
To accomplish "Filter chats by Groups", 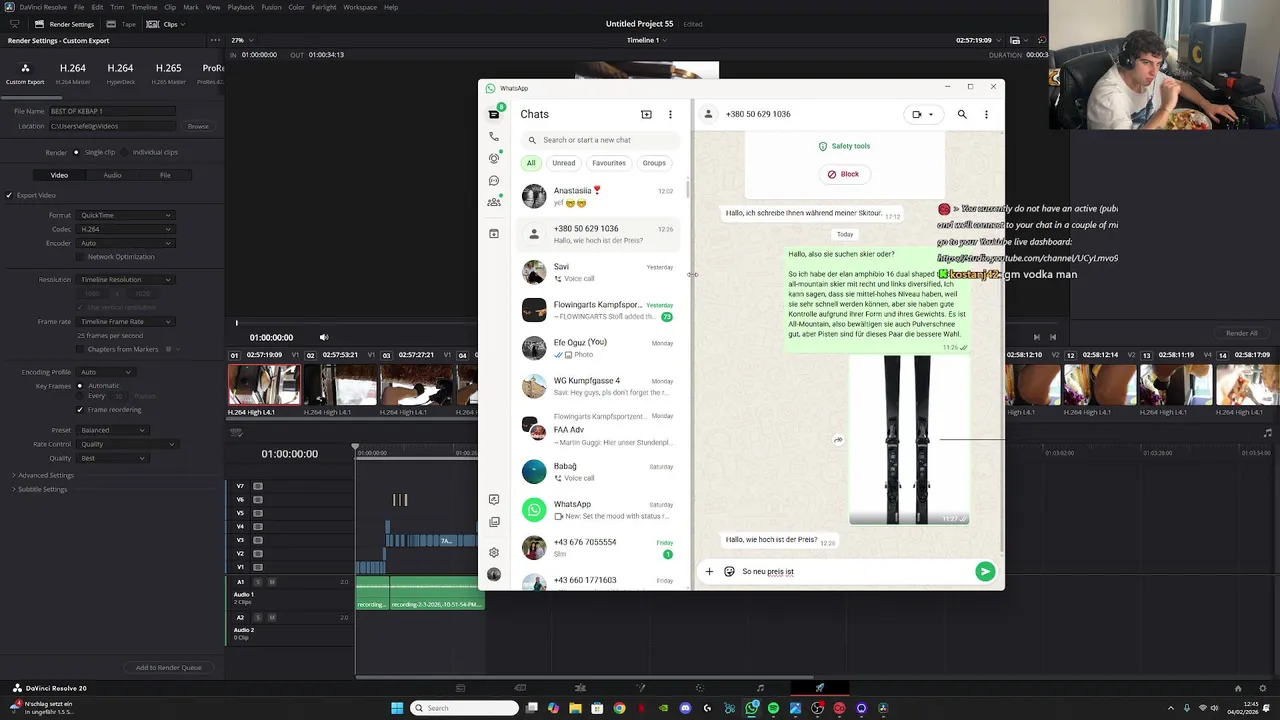I will point(654,163).
